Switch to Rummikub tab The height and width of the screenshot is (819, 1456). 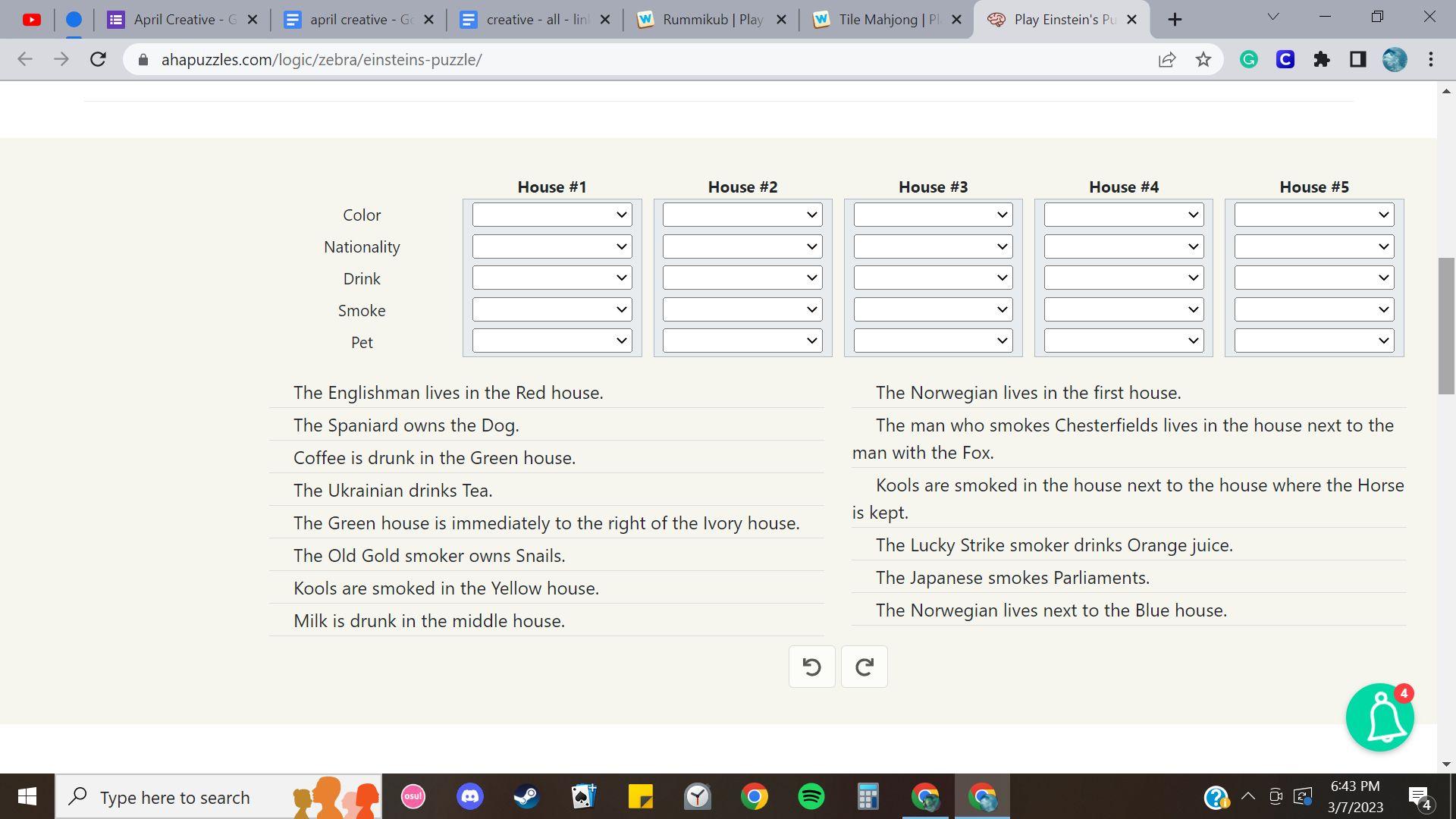tap(711, 20)
